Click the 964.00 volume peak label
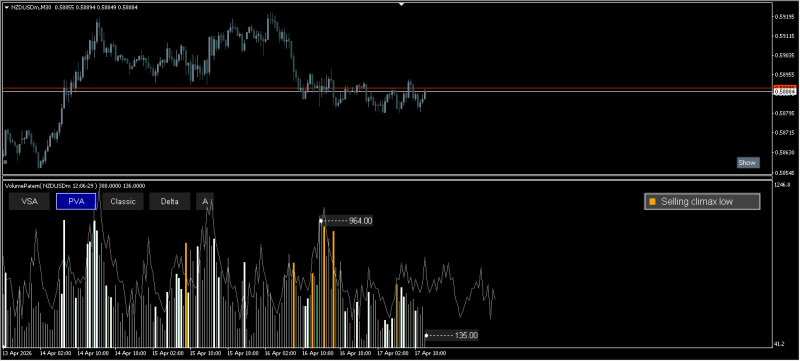The image size is (800, 361). point(361,221)
